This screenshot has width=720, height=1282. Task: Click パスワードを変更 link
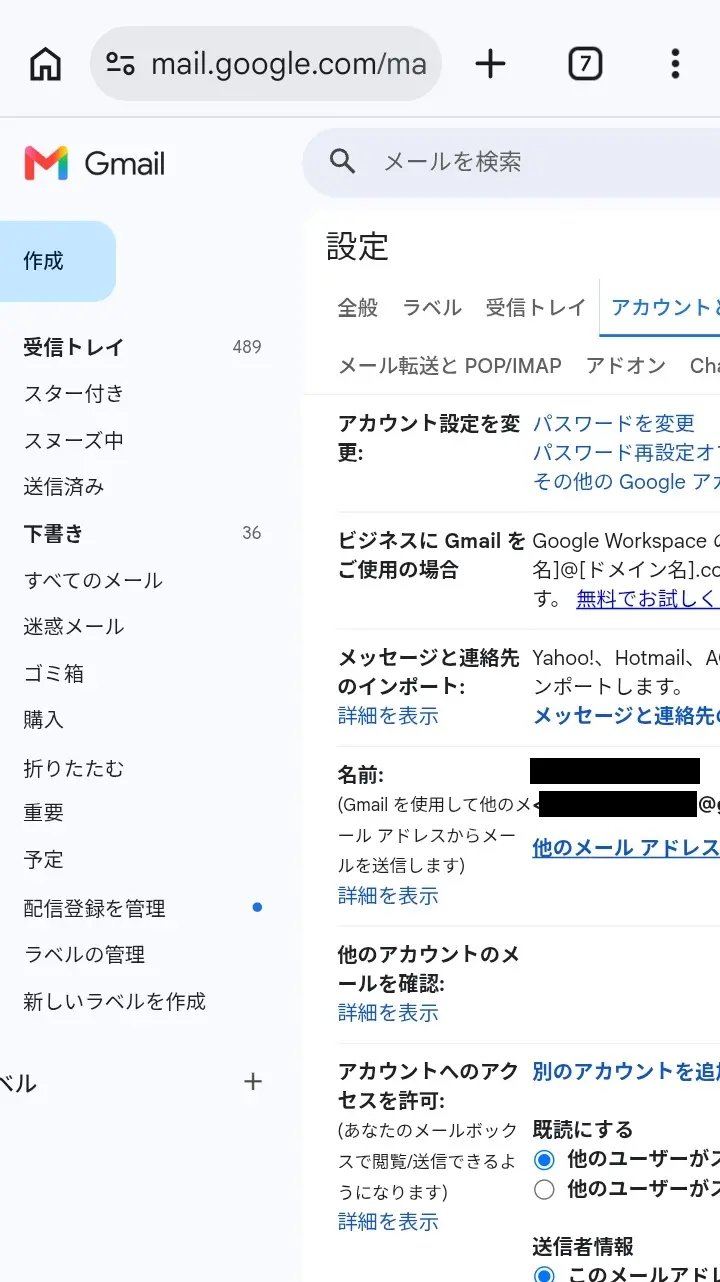(x=613, y=423)
